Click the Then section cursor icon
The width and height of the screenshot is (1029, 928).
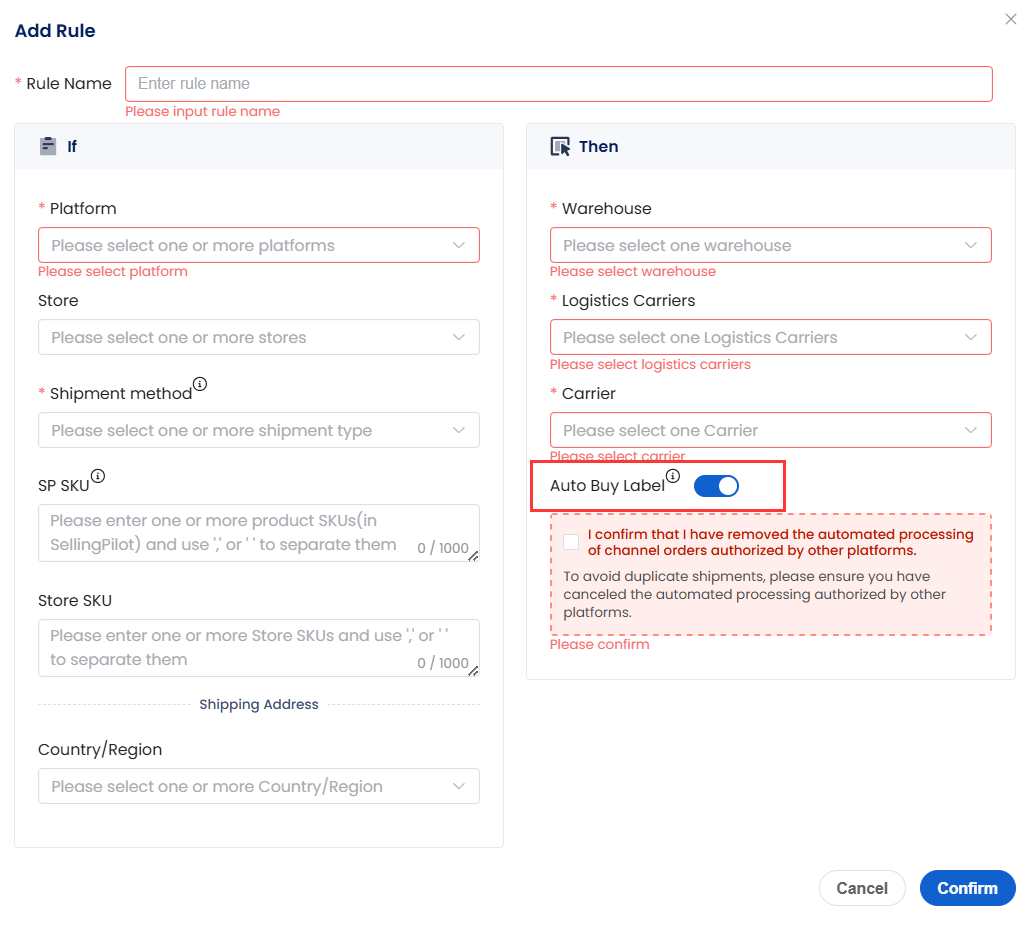tap(560, 146)
